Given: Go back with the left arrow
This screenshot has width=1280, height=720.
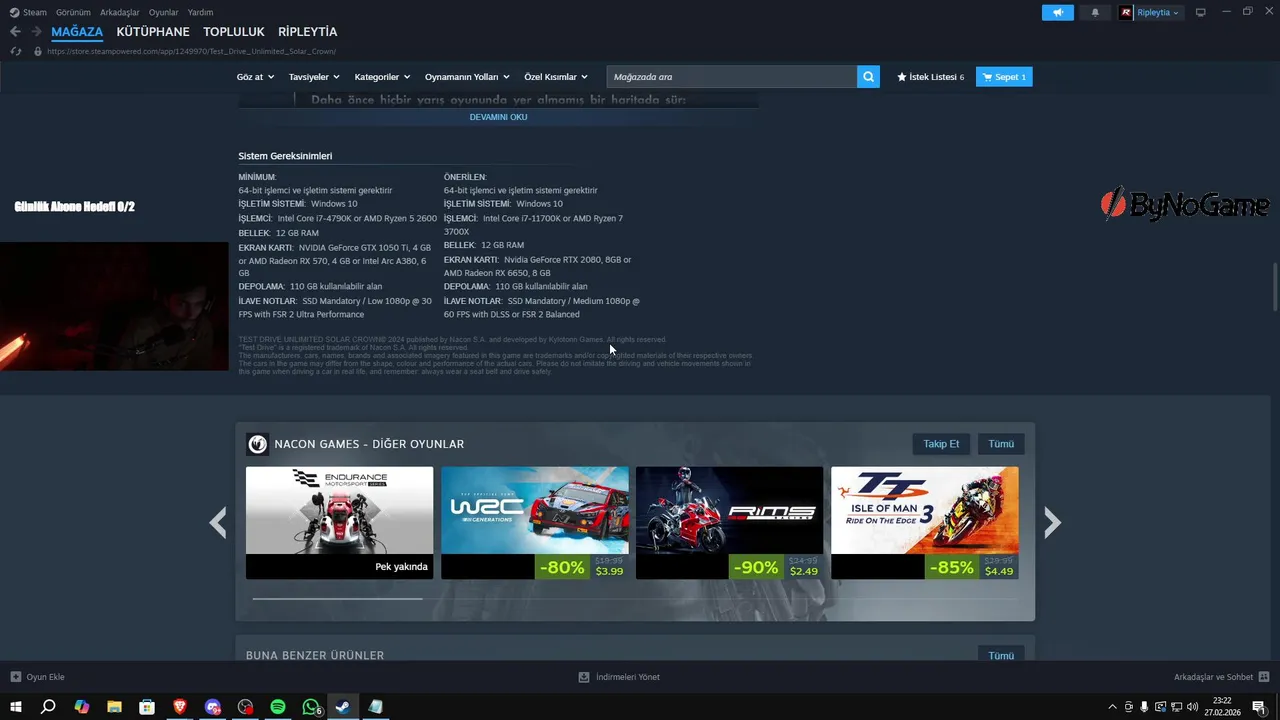Looking at the screenshot, I should tap(15, 32).
